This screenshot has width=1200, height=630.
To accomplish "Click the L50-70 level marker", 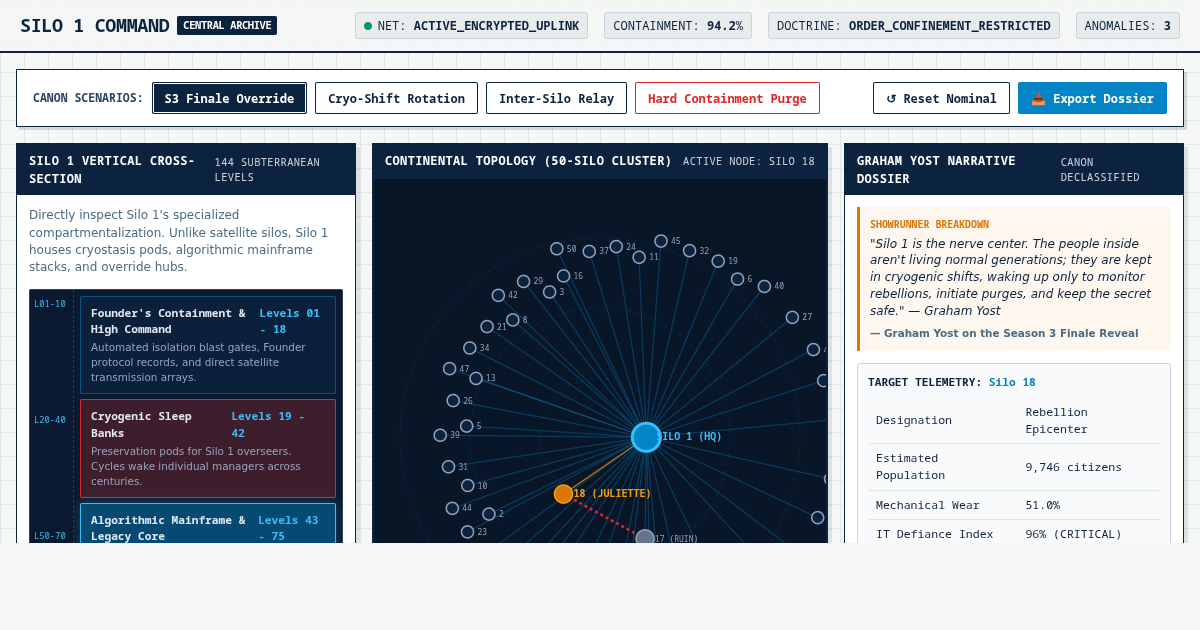I will (x=50, y=536).
